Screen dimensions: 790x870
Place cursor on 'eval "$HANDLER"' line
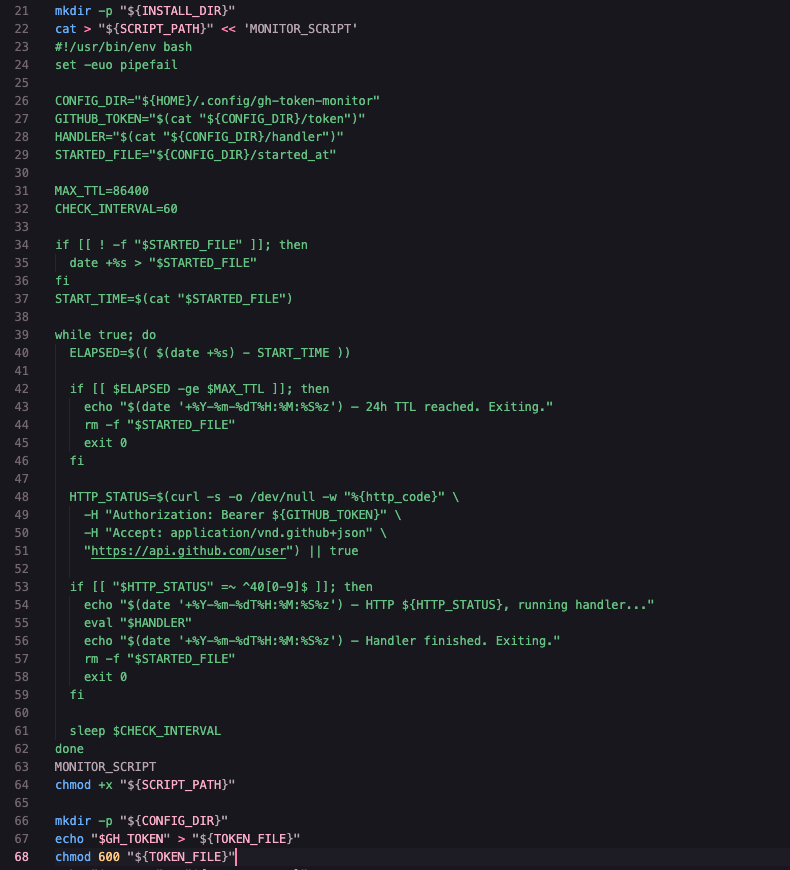pyautogui.click(x=138, y=623)
